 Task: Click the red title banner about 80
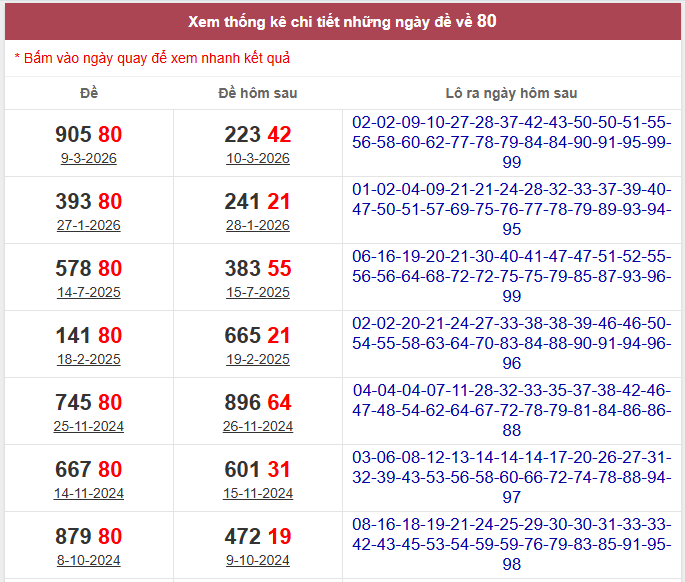[343, 21]
